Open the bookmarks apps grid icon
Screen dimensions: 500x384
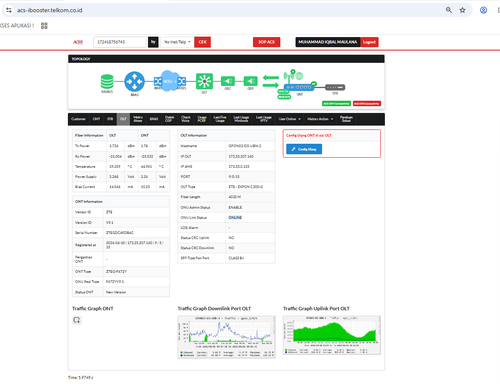click(44, 26)
